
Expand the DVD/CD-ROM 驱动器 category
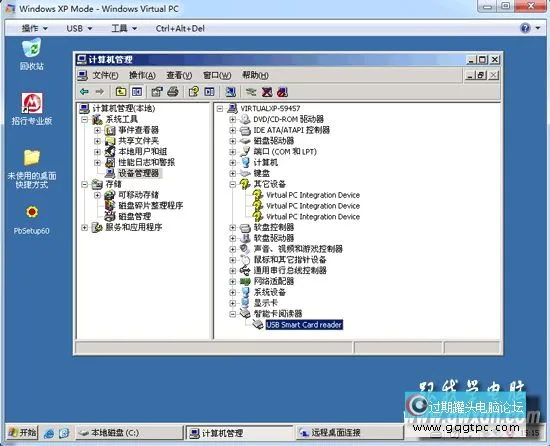233,120
